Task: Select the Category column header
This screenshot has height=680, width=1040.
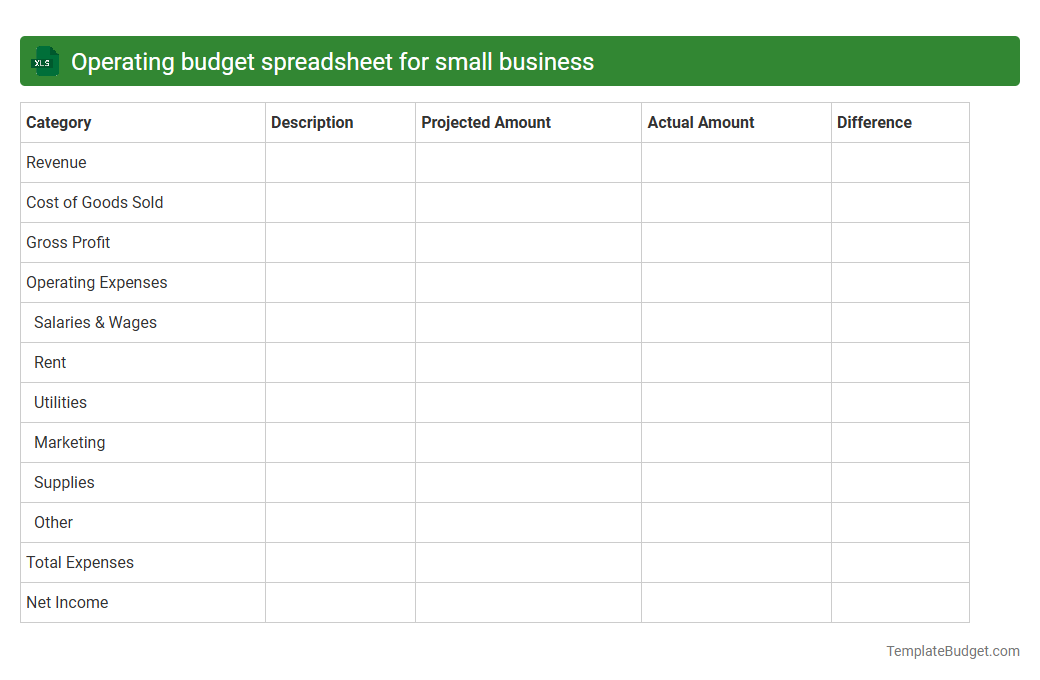Action: pos(59,122)
